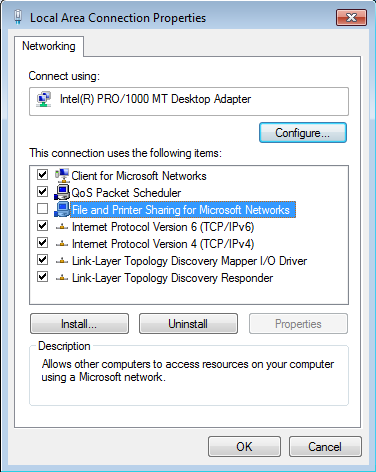Click the TCP/IPv6 protocol icon
The height and width of the screenshot is (472, 376).
pos(62,227)
